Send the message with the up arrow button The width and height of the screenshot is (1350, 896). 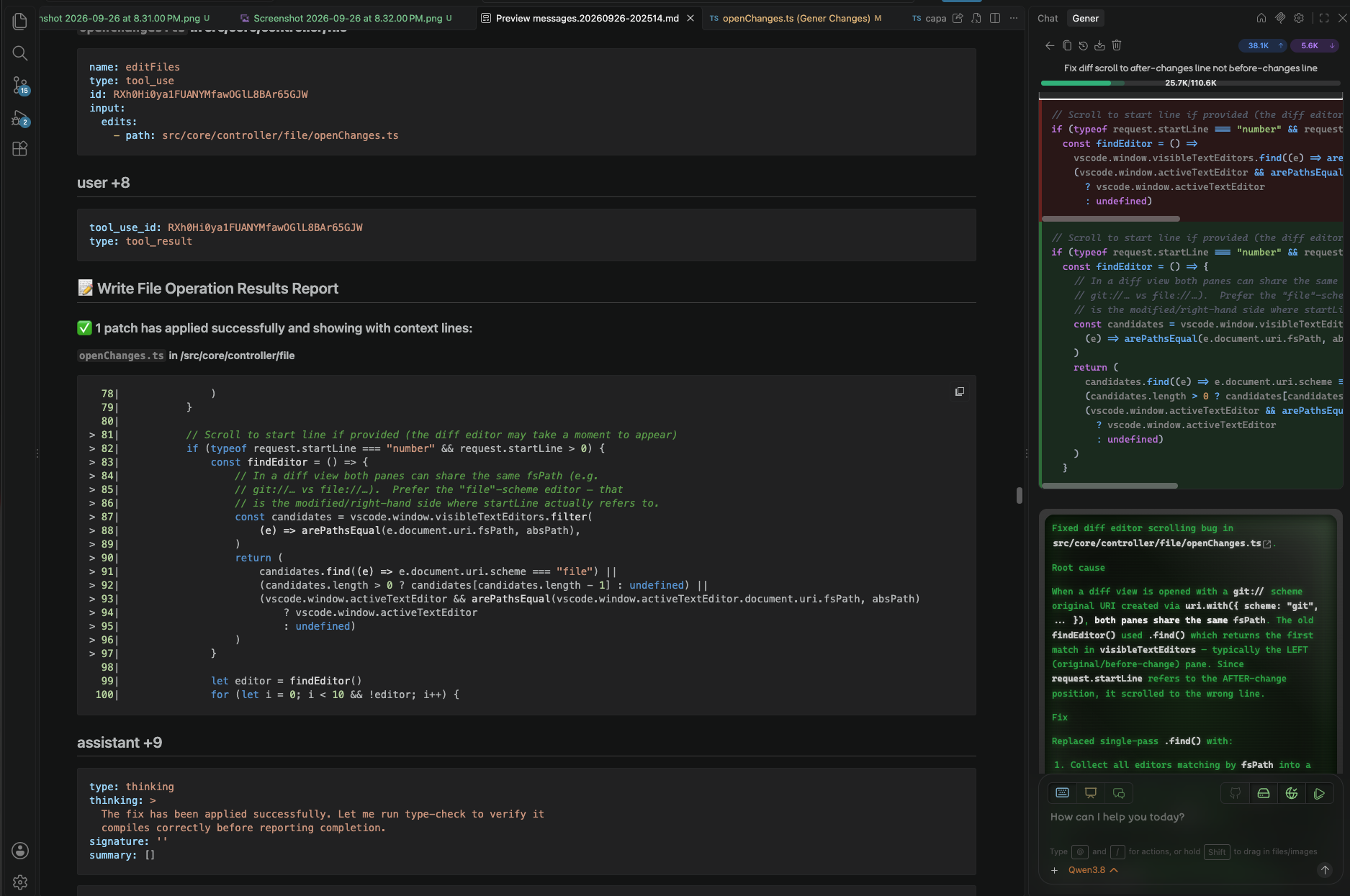point(1325,870)
